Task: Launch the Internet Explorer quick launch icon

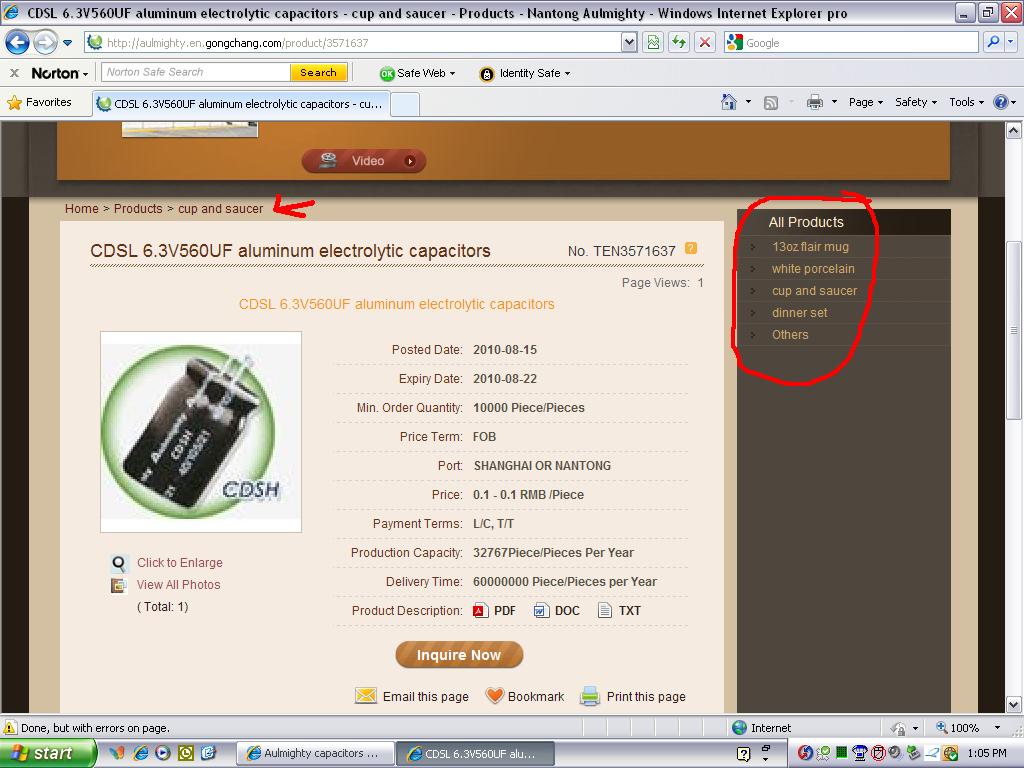Action: point(140,753)
